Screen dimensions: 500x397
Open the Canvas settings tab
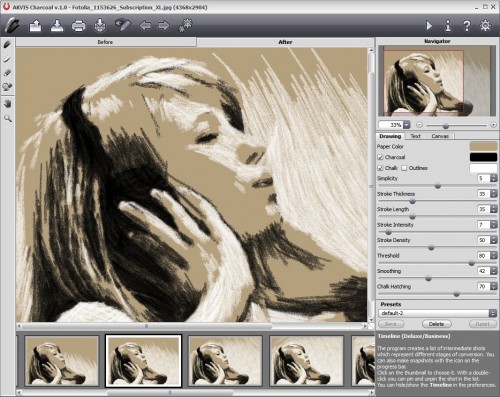point(440,136)
